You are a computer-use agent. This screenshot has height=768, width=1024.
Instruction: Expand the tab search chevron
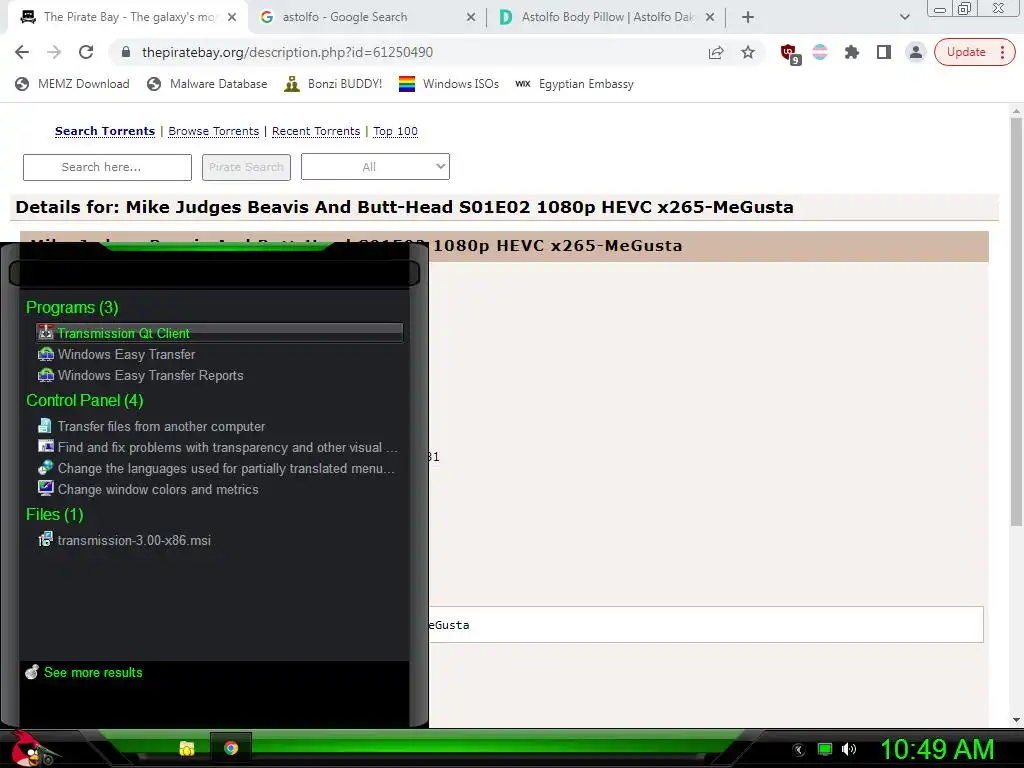904,17
